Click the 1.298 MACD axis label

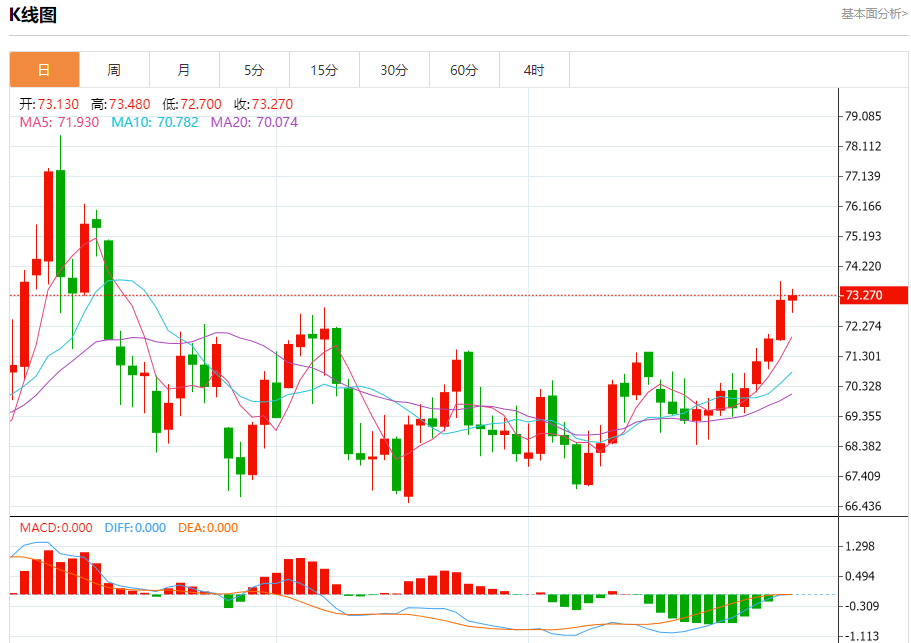(x=860, y=547)
